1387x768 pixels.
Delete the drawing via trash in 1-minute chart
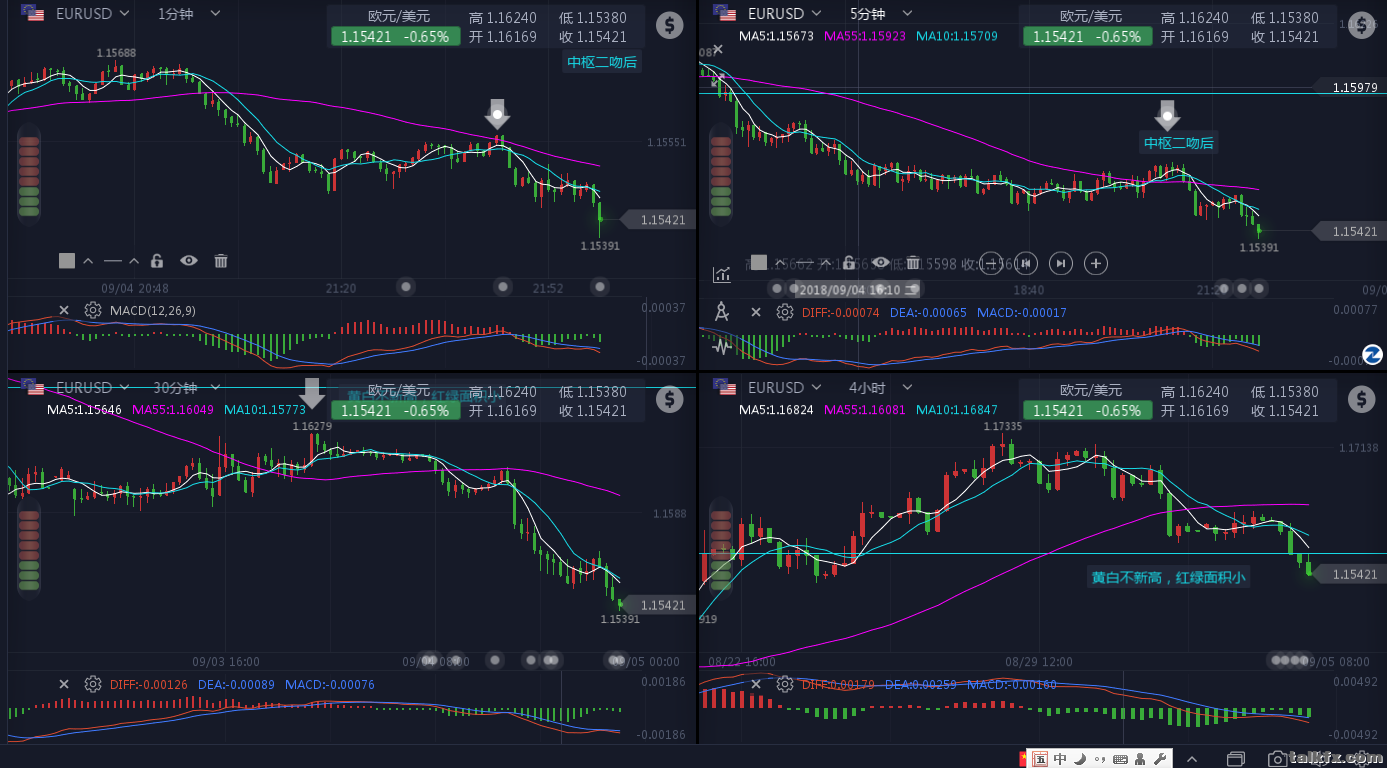click(221, 261)
